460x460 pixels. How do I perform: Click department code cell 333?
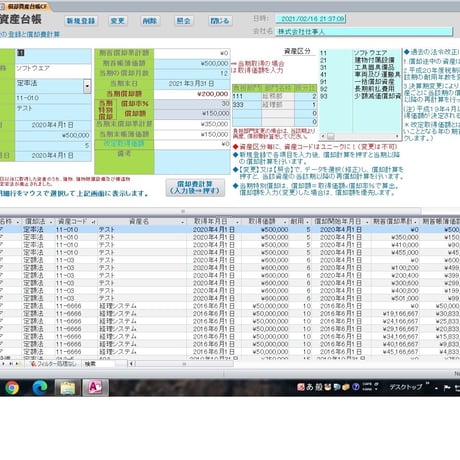click(x=247, y=105)
